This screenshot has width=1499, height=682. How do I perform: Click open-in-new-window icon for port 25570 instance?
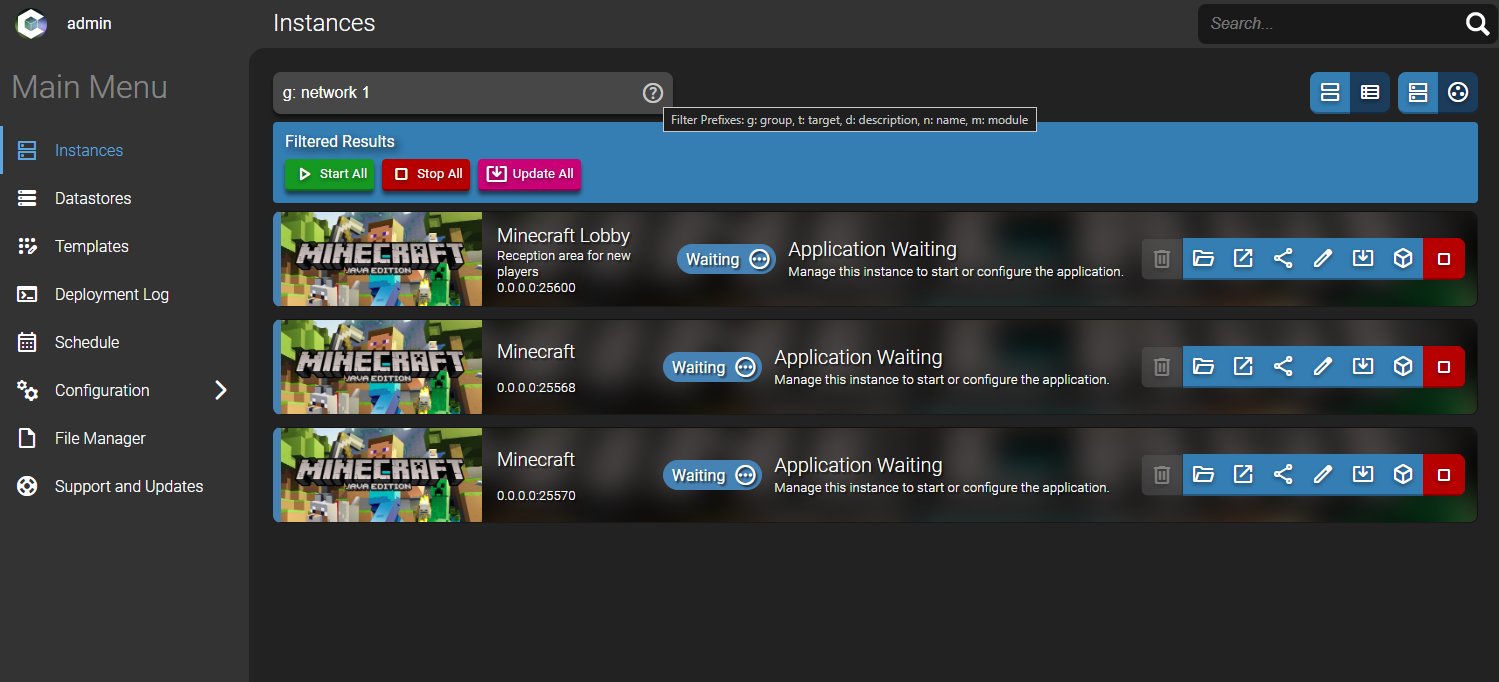(x=1243, y=475)
